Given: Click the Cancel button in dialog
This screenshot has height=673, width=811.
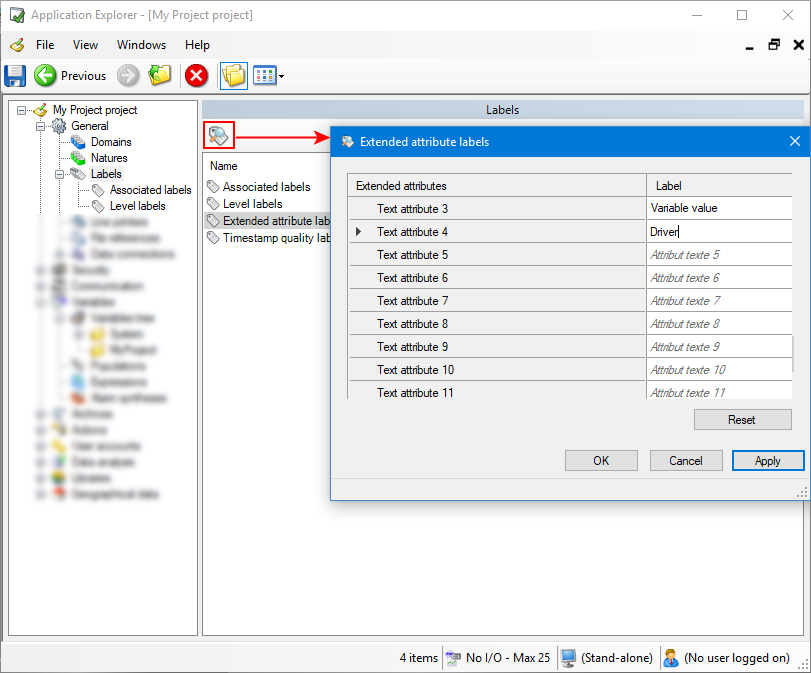Looking at the screenshot, I should click(686, 461).
